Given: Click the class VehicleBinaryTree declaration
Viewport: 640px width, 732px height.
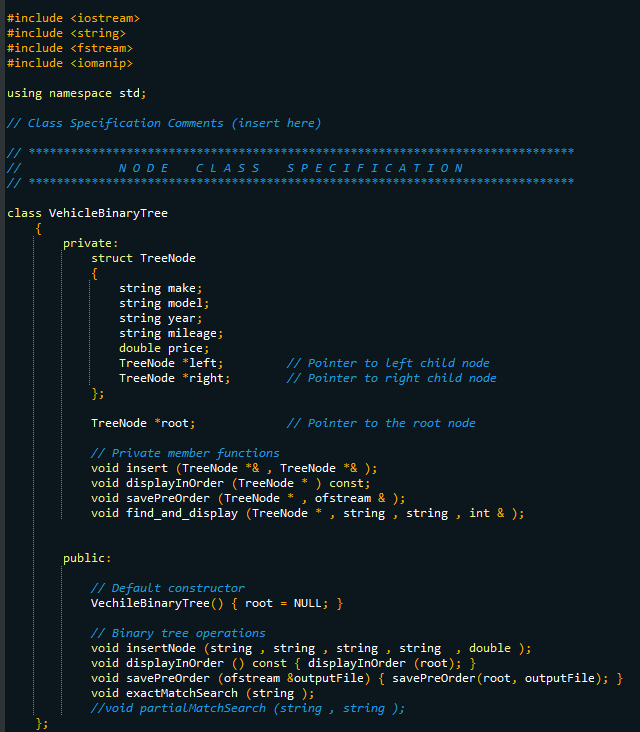Looking at the screenshot, I should pyautogui.click(x=87, y=213).
